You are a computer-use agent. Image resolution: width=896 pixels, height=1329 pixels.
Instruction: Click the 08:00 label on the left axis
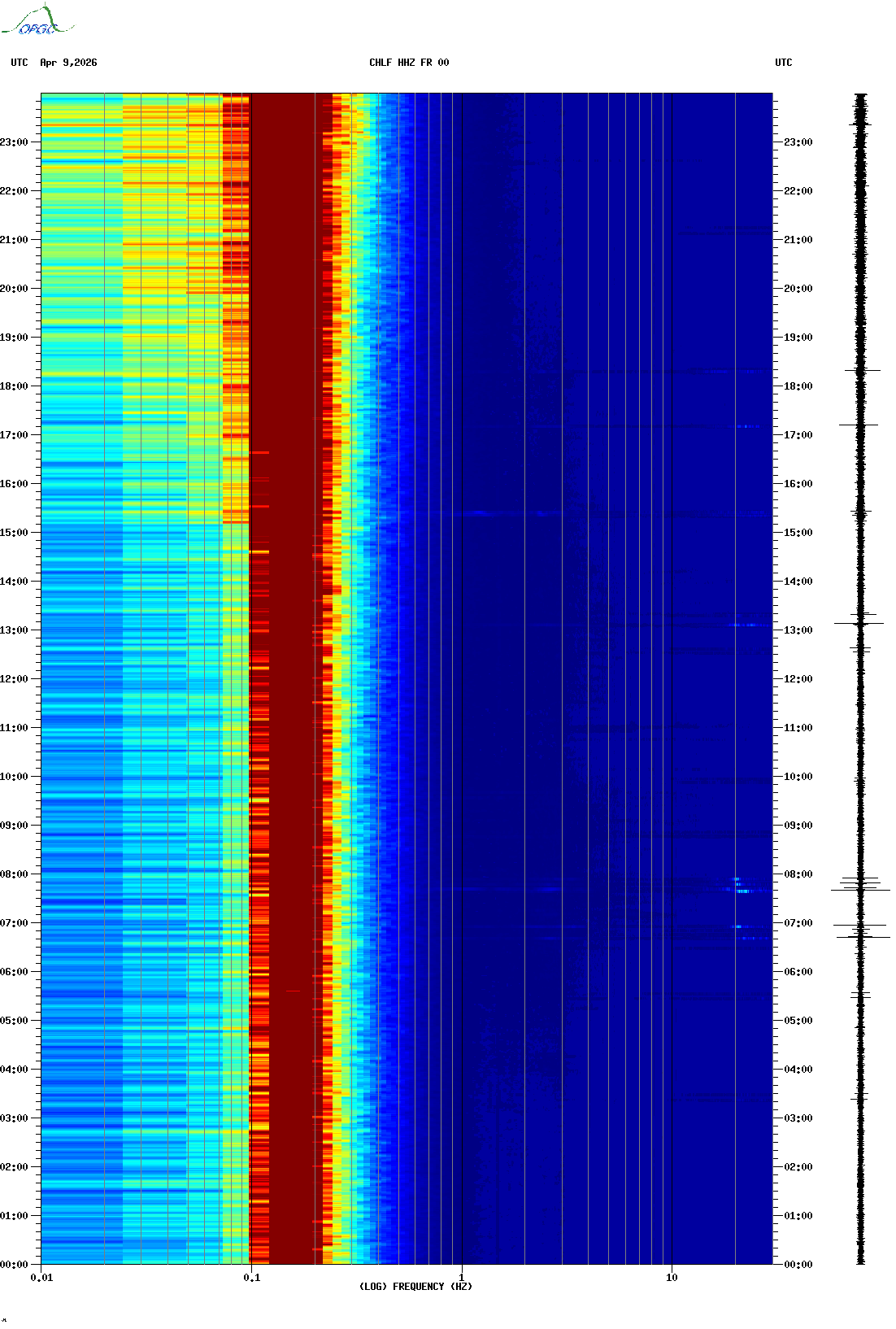[x=14, y=874]
